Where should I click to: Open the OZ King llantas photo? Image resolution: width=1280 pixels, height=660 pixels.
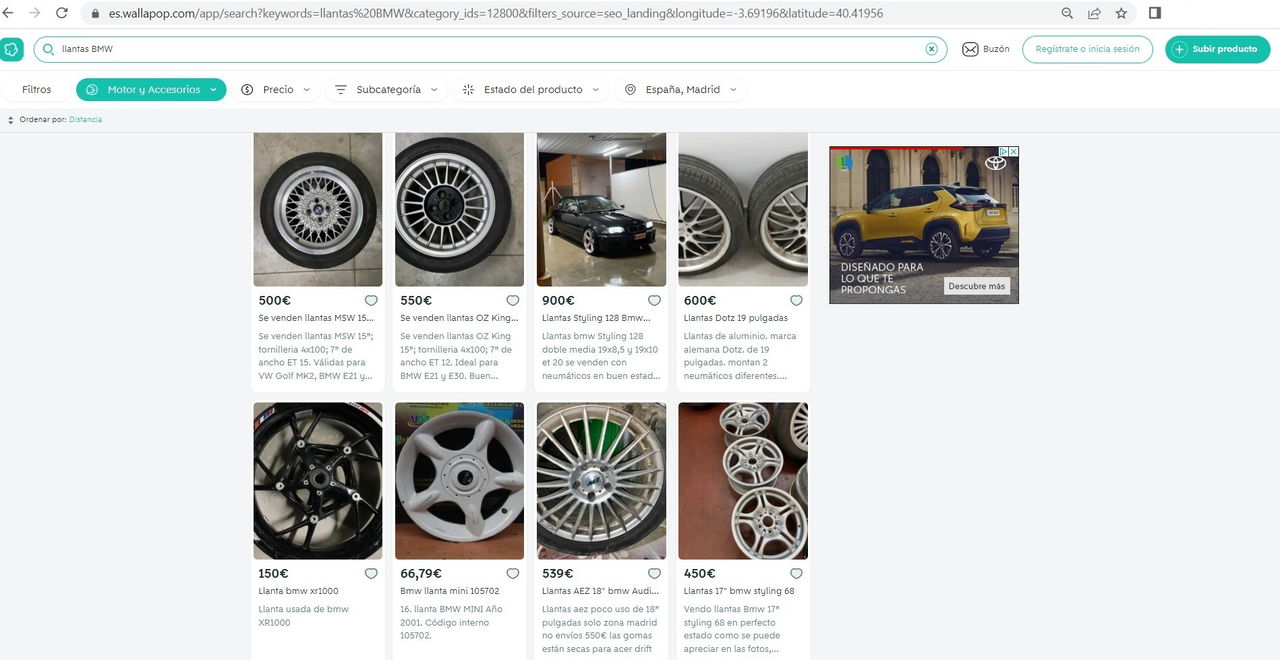click(459, 210)
